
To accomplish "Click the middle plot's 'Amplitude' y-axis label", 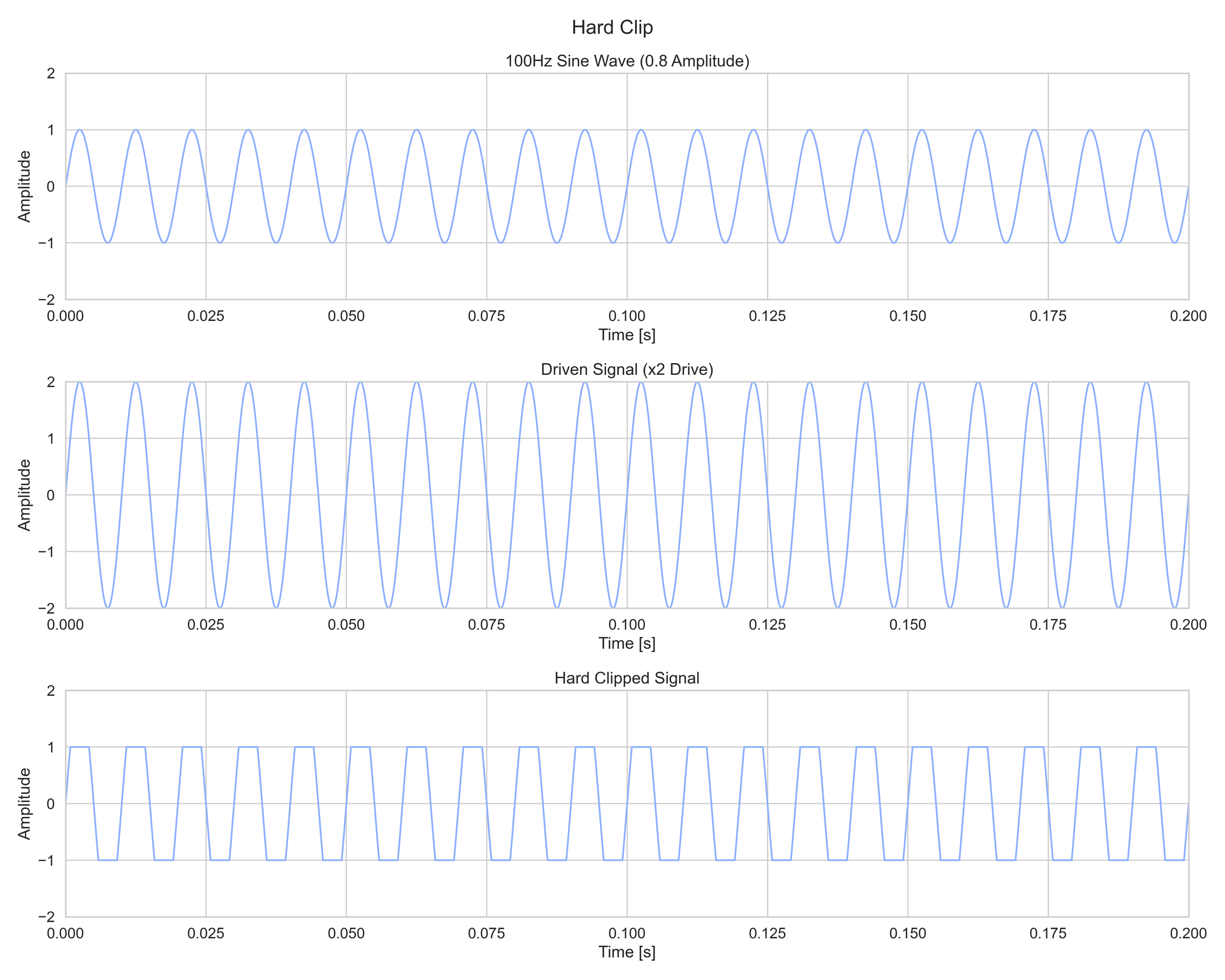I will [x=24, y=495].
